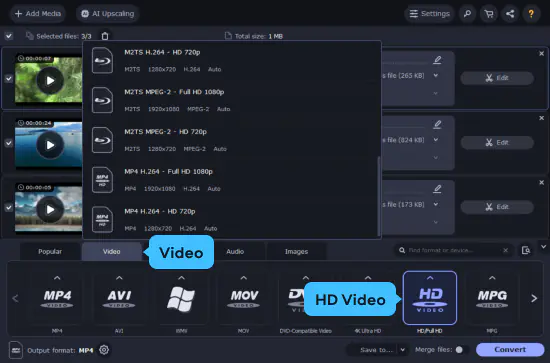Collapse the format panel with chevron
The height and width of the screenshot is (363, 550).
tap(543, 247)
